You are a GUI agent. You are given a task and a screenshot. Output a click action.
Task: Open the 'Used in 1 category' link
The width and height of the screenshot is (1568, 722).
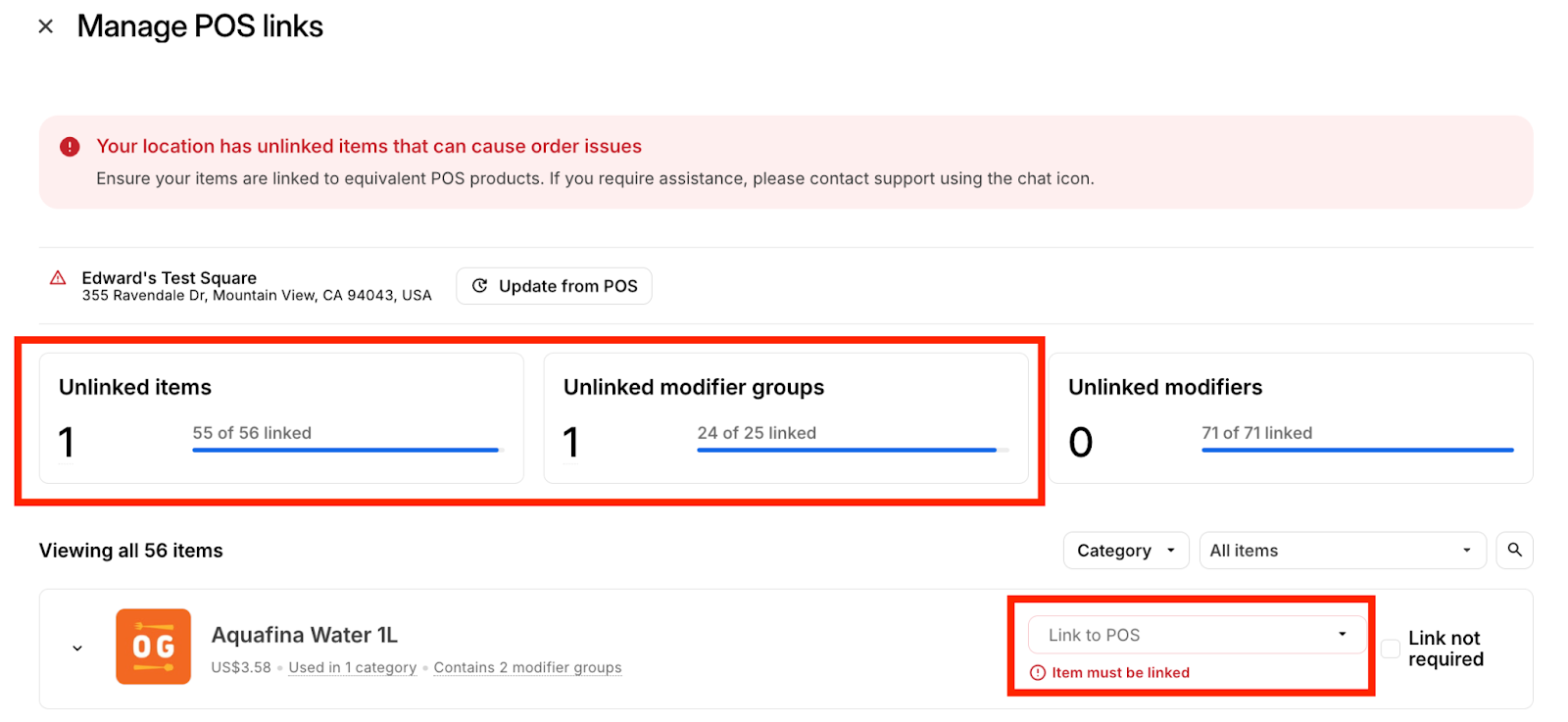pyautogui.click(x=352, y=668)
